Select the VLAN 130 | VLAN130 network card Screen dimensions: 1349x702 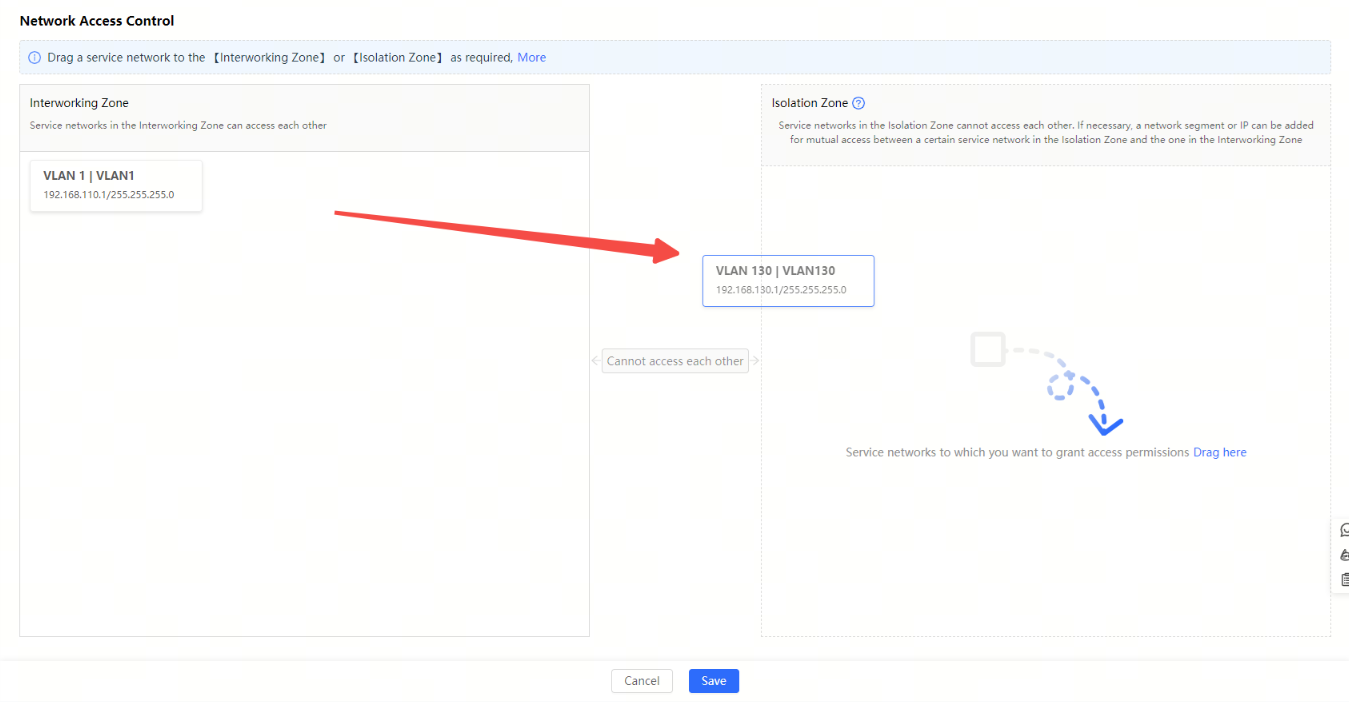click(x=788, y=280)
